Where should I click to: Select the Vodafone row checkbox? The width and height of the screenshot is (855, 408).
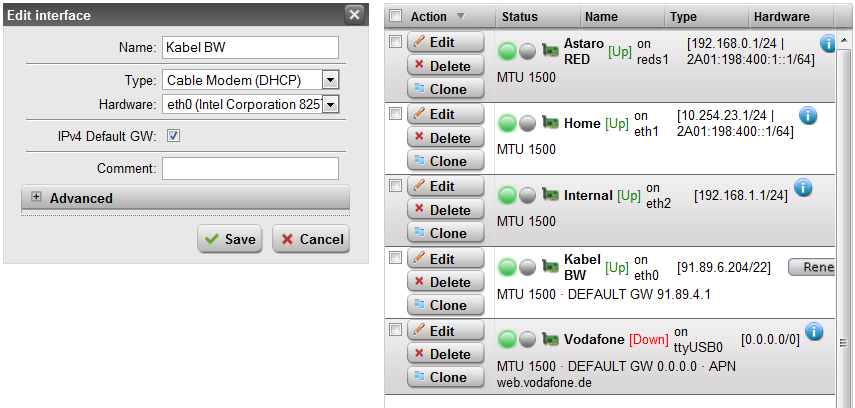[x=396, y=329]
